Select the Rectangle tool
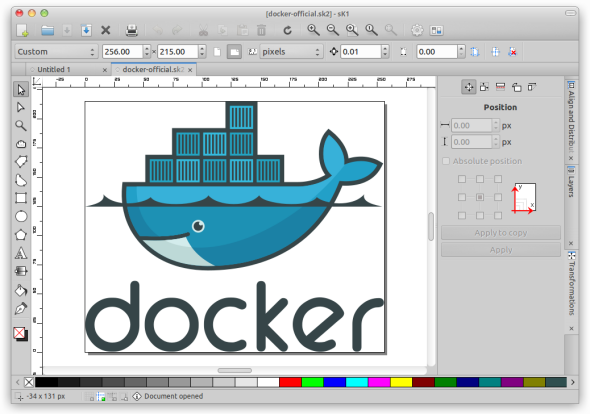 point(21,198)
